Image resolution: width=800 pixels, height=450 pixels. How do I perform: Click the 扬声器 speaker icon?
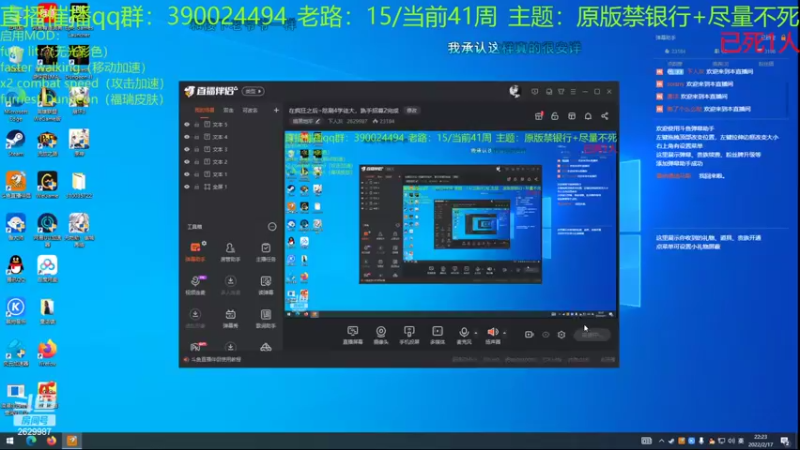492,332
